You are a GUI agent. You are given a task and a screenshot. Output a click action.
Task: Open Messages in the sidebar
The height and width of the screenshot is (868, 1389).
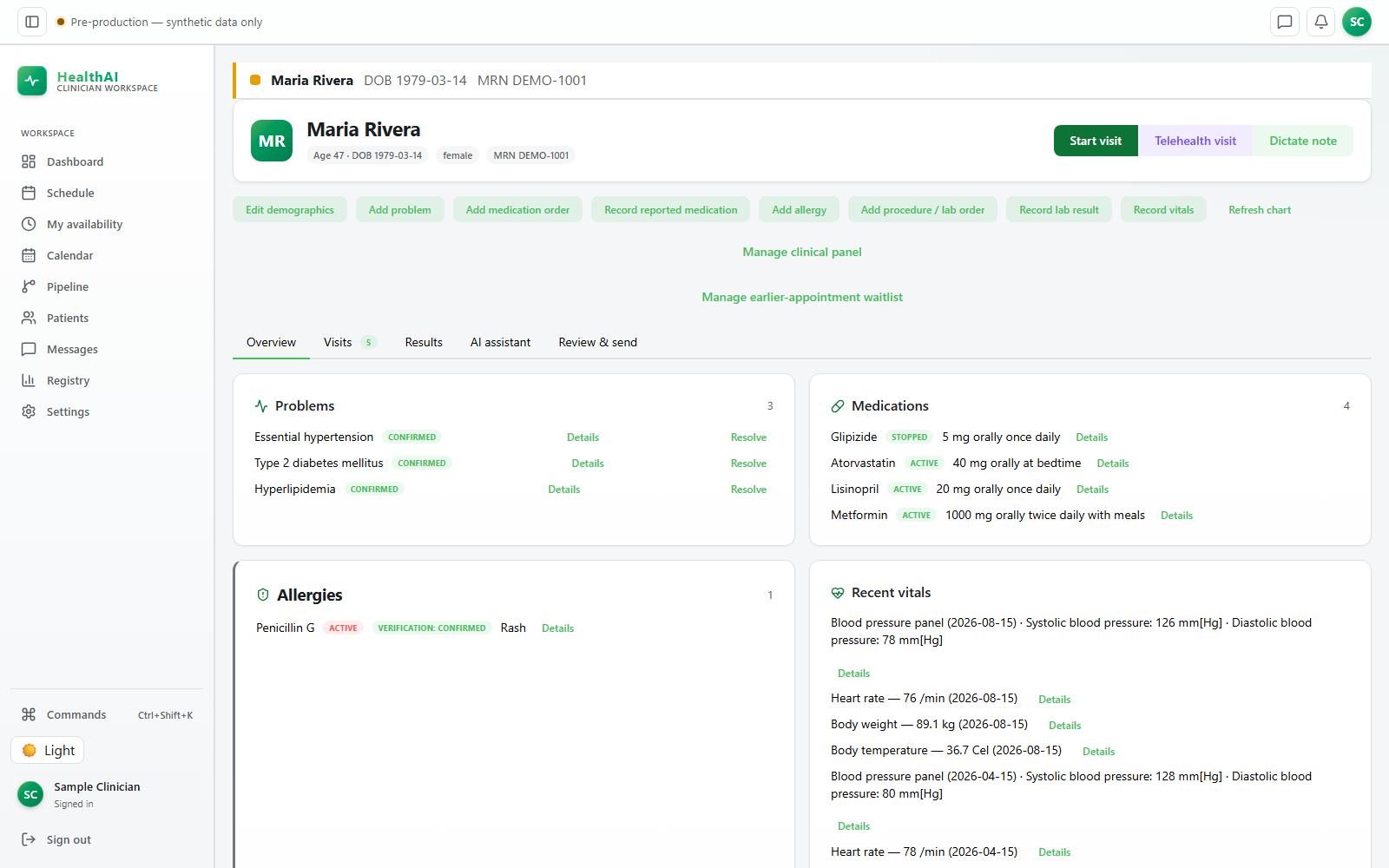(x=107, y=349)
